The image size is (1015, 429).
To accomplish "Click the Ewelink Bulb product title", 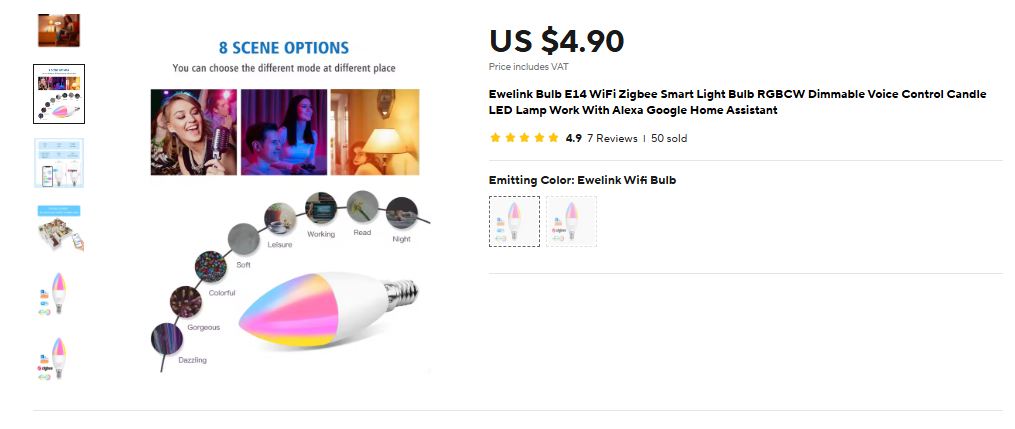I will 737,102.
